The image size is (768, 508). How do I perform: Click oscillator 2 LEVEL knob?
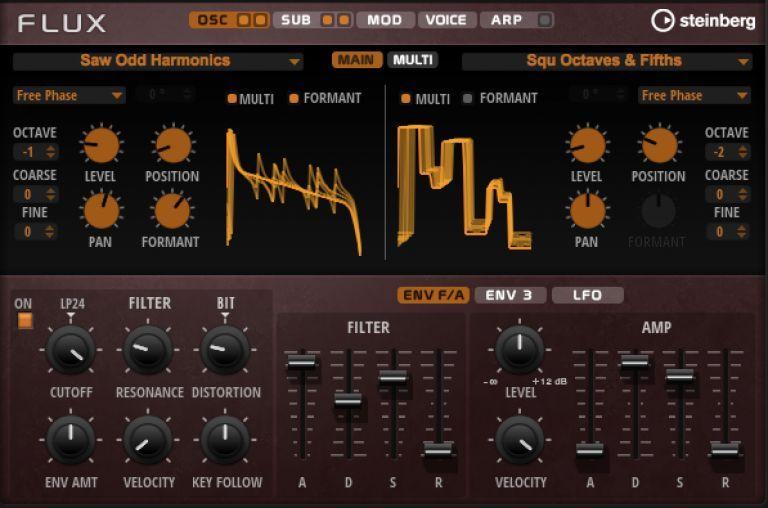588,145
